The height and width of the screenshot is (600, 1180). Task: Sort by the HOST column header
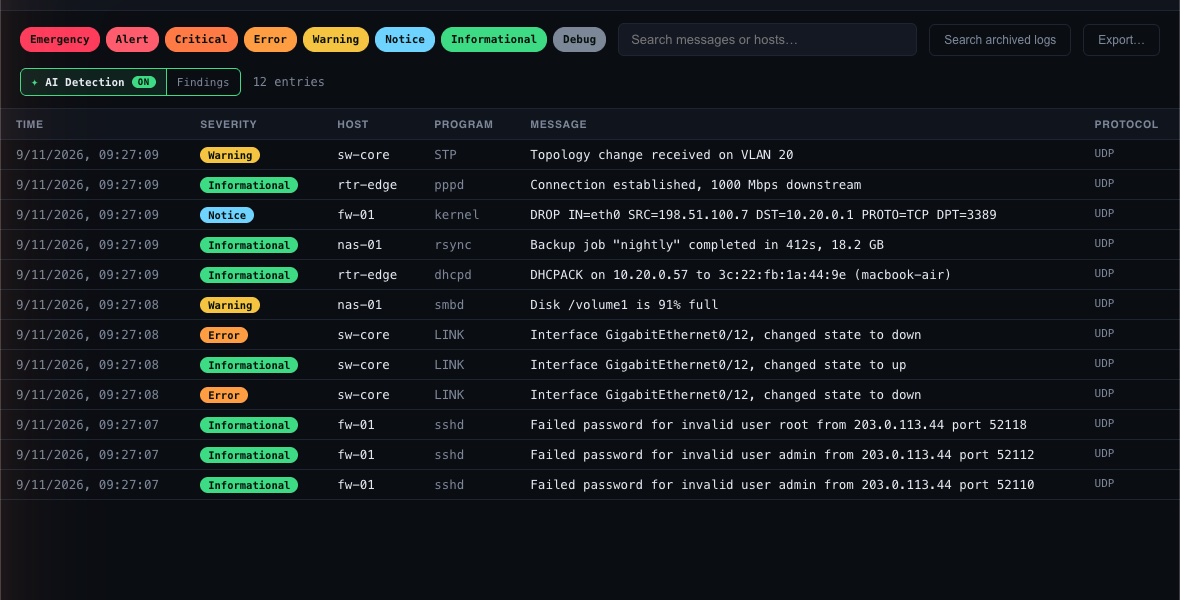coord(352,124)
